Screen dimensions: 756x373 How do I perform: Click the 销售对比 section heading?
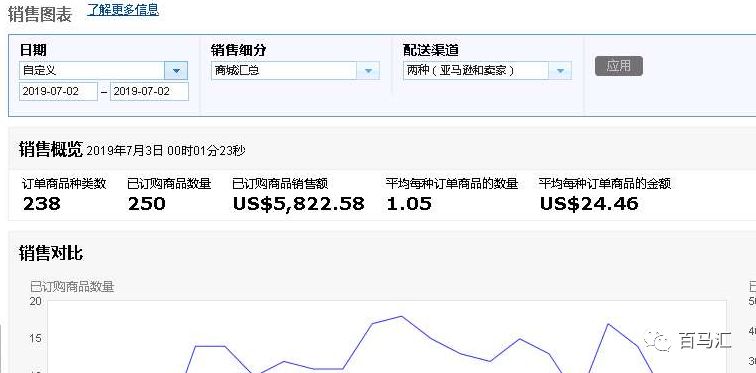pyautogui.click(x=51, y=253)
